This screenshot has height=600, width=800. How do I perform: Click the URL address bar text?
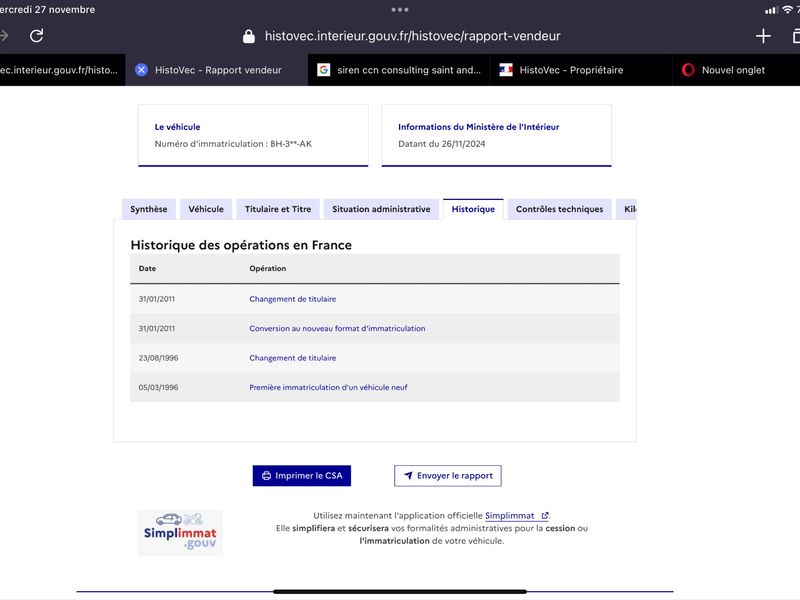(x=412, y=36)
